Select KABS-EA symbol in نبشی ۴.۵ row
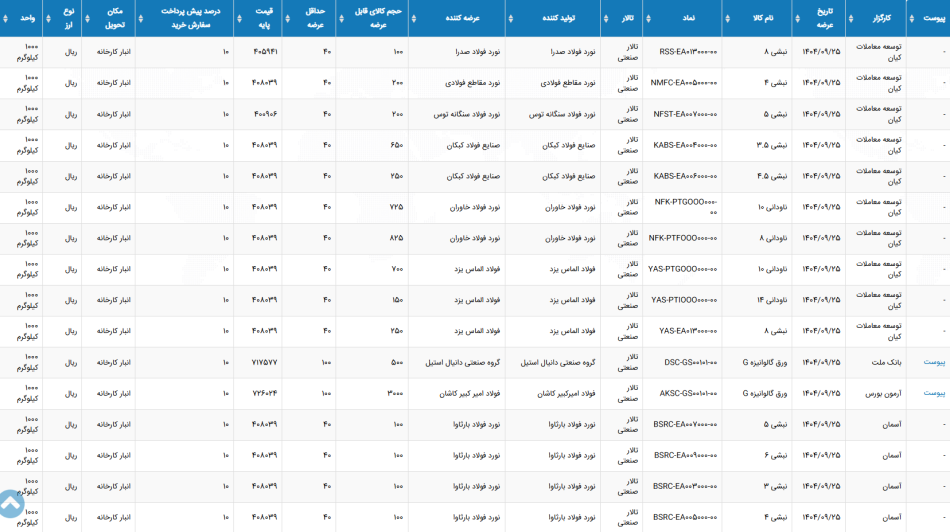The width and height of the screenshot is (950, 532). coord(685,176)
